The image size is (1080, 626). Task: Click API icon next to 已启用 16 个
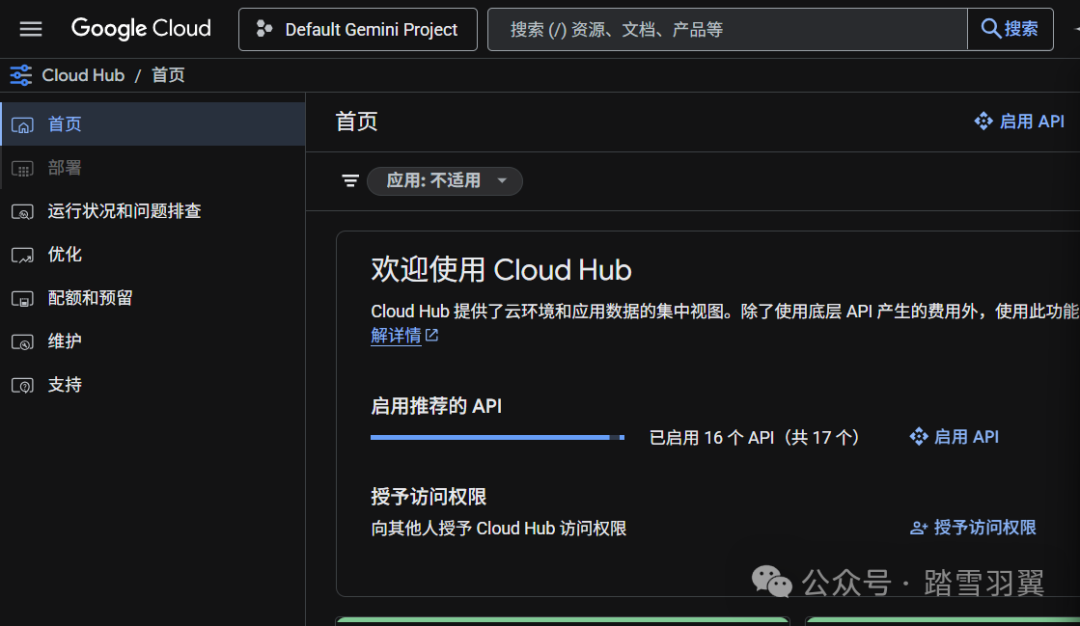tap(919, 437)
